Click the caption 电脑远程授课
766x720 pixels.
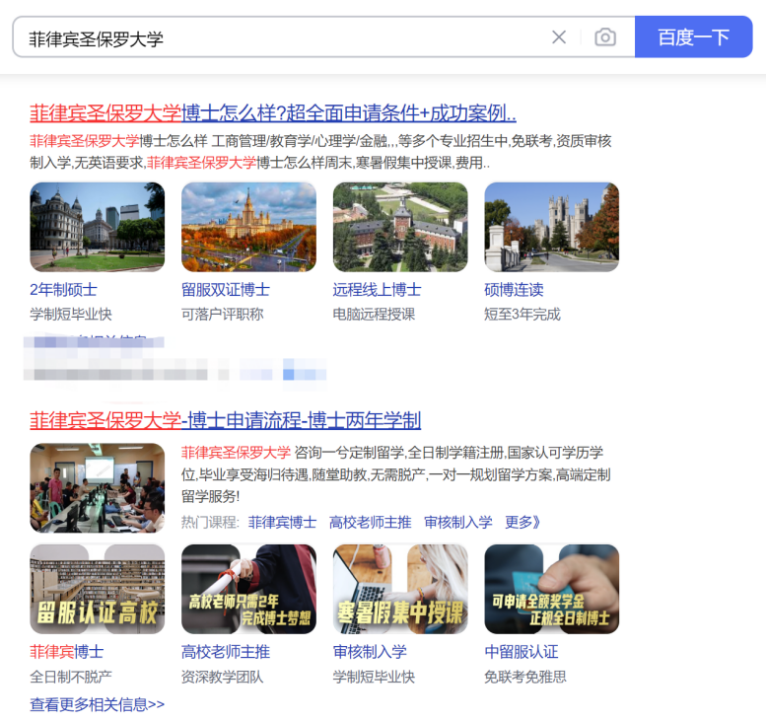click(374, 314)
